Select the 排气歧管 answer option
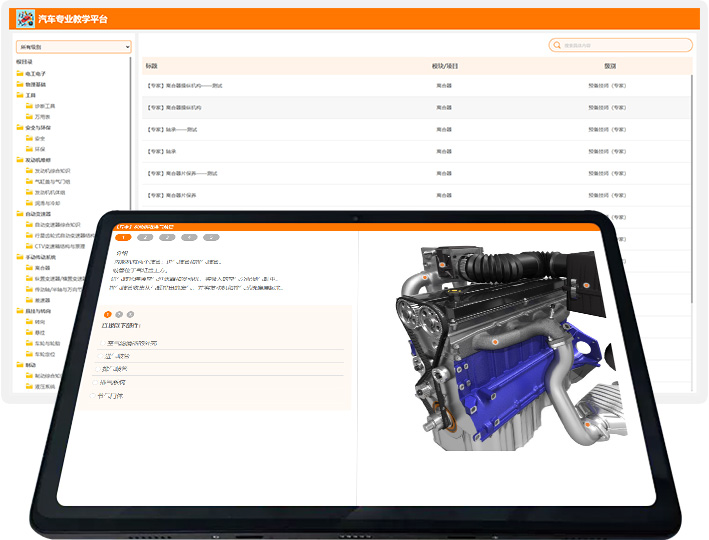This screenshot has width=709, height=540. pyautogui.click(x=98, y=369)
